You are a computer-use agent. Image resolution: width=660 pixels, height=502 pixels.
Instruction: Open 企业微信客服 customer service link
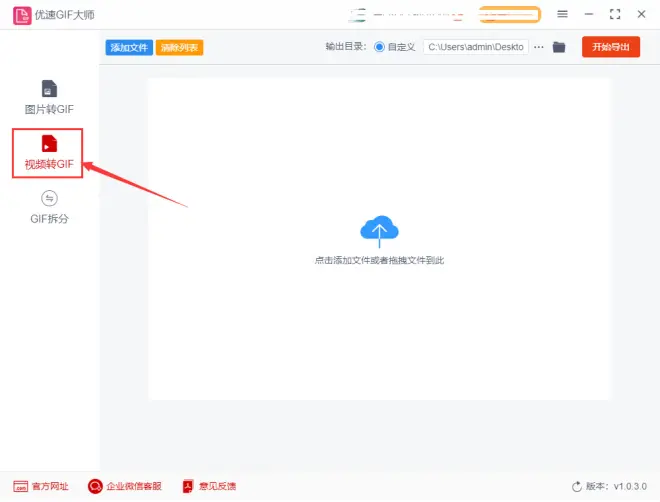[x=125, y=486]
